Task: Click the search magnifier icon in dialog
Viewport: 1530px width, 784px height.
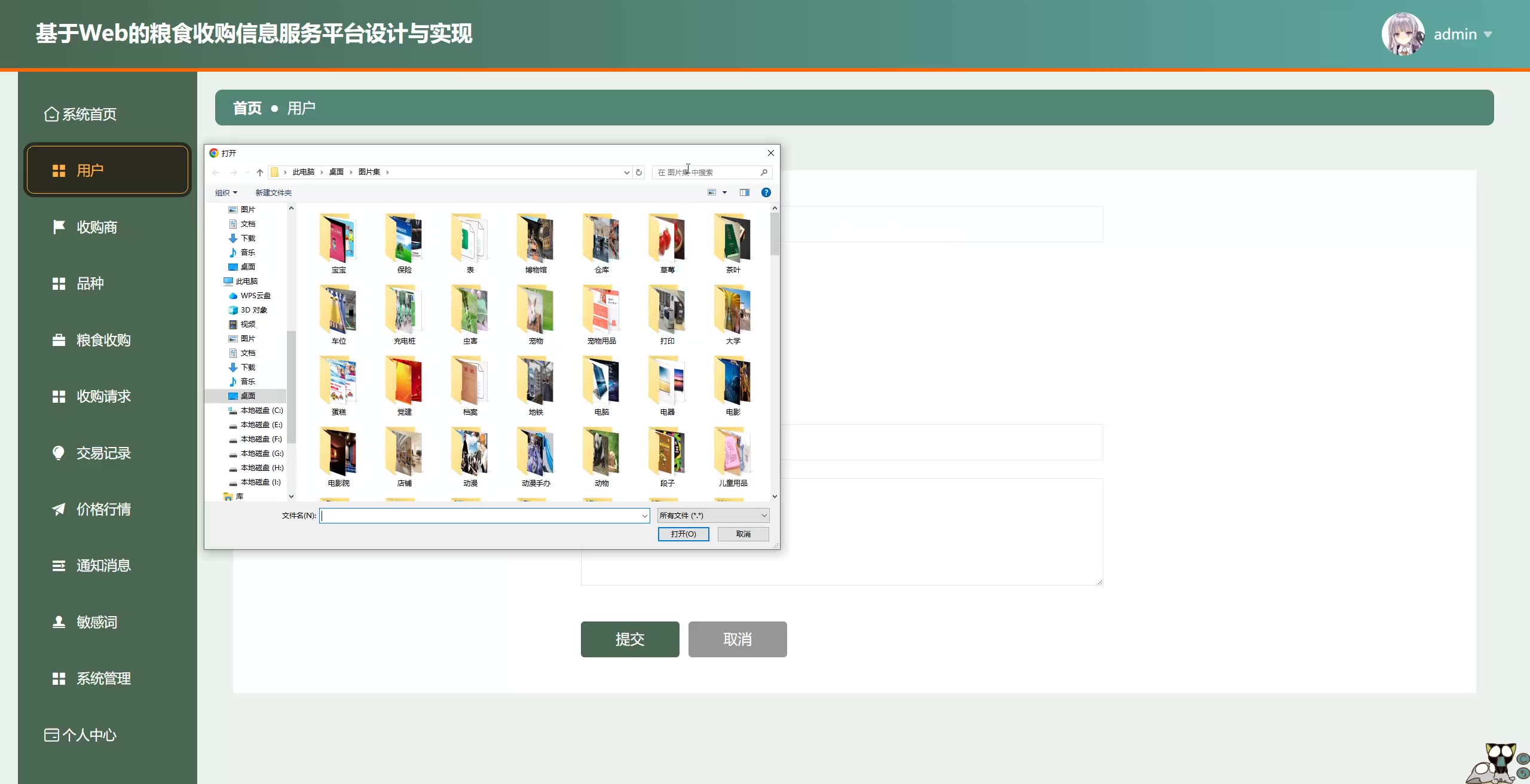Action: pos(764,173)
